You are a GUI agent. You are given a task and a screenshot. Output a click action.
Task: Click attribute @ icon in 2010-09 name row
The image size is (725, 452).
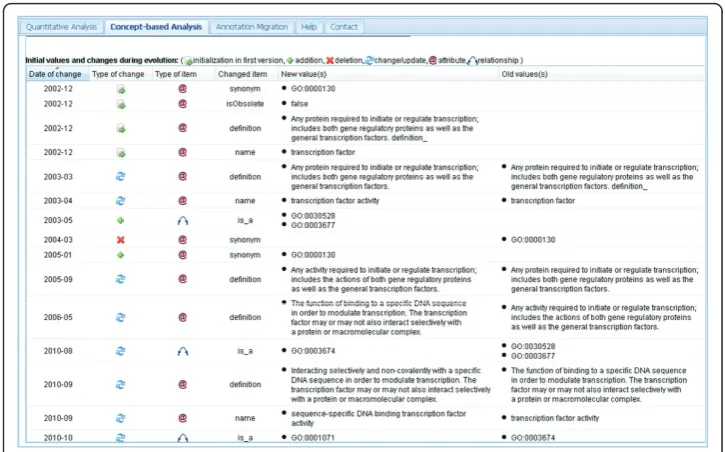pos(183,418)
